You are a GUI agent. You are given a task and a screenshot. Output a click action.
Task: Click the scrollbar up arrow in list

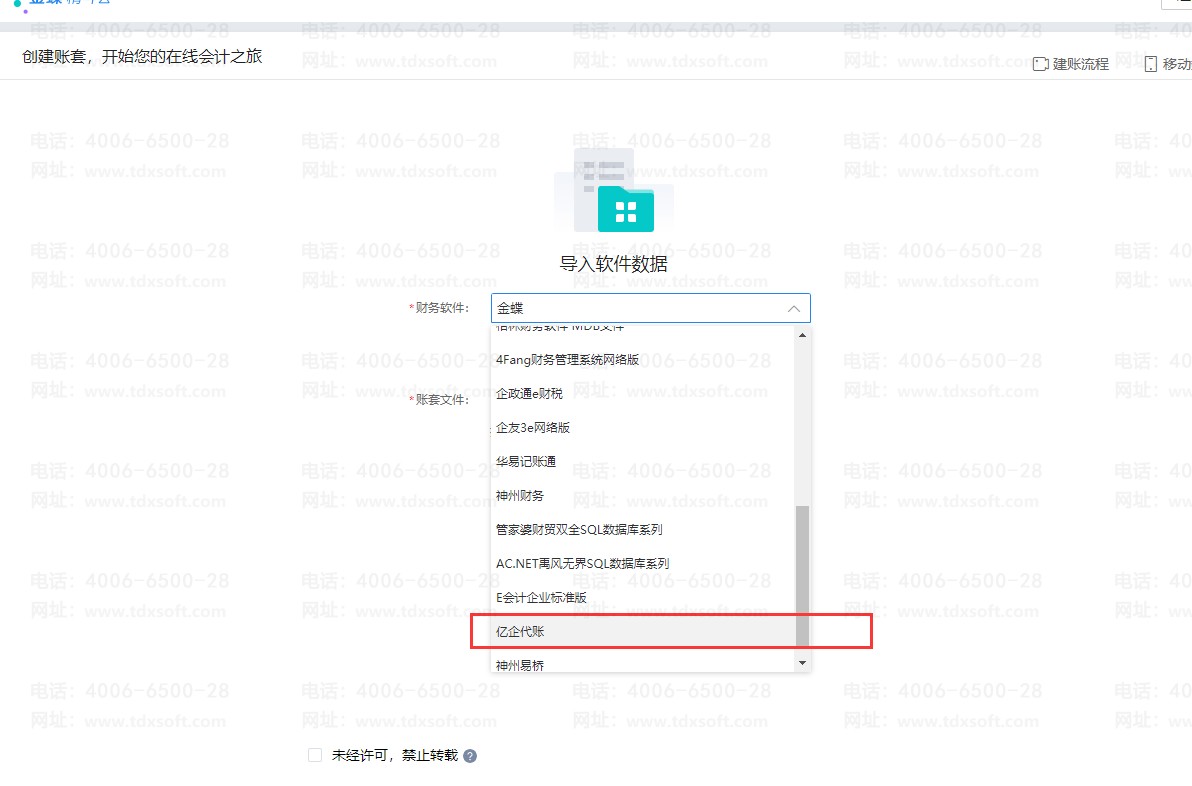802,335
